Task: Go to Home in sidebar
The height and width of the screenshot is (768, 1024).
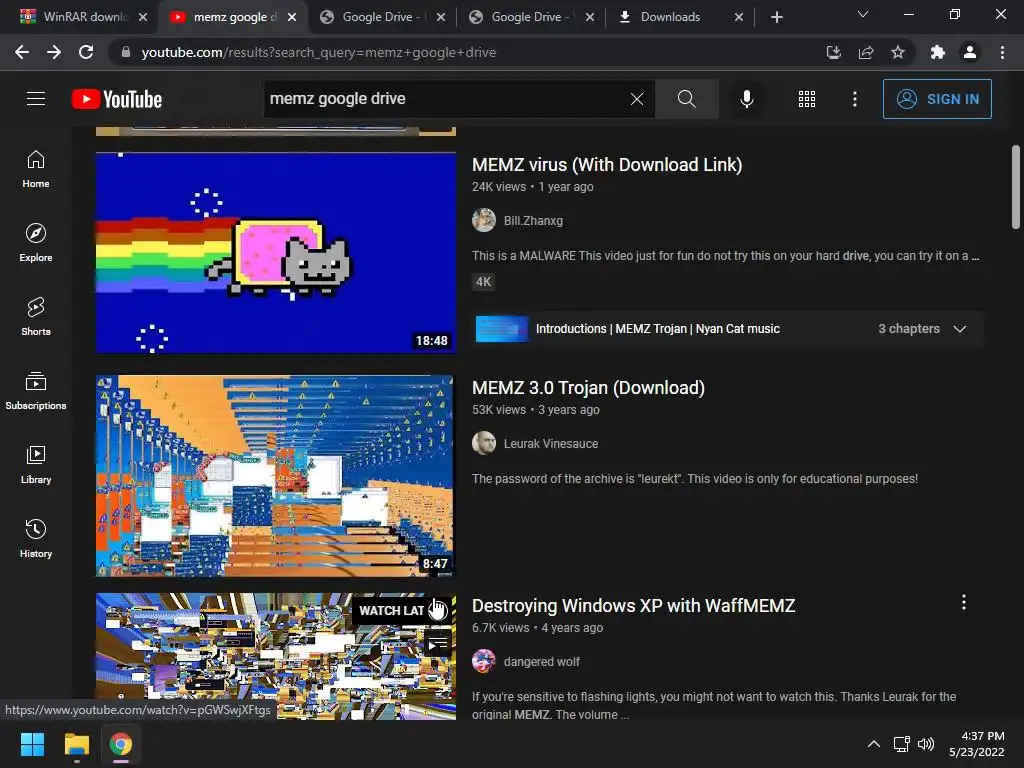Action: tap(36, 169)
